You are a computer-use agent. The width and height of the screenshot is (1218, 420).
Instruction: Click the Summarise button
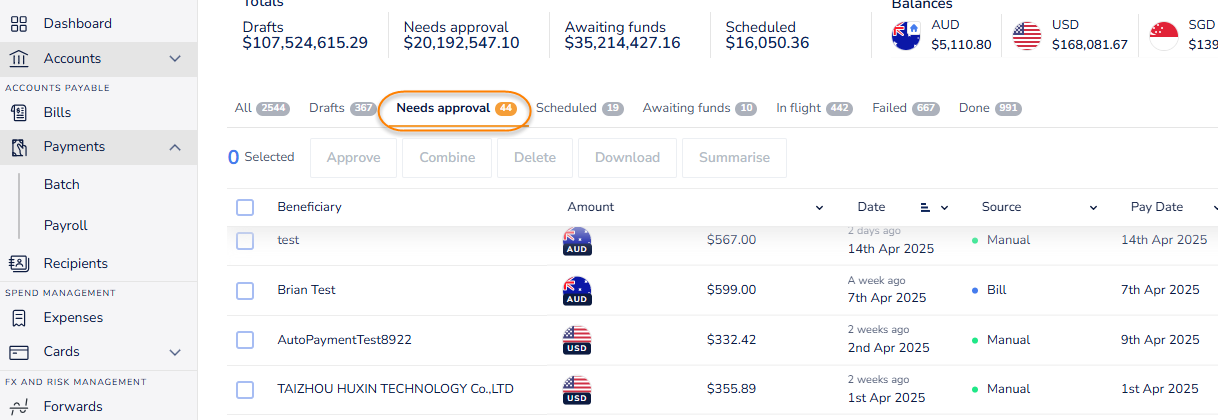[734, 158]
